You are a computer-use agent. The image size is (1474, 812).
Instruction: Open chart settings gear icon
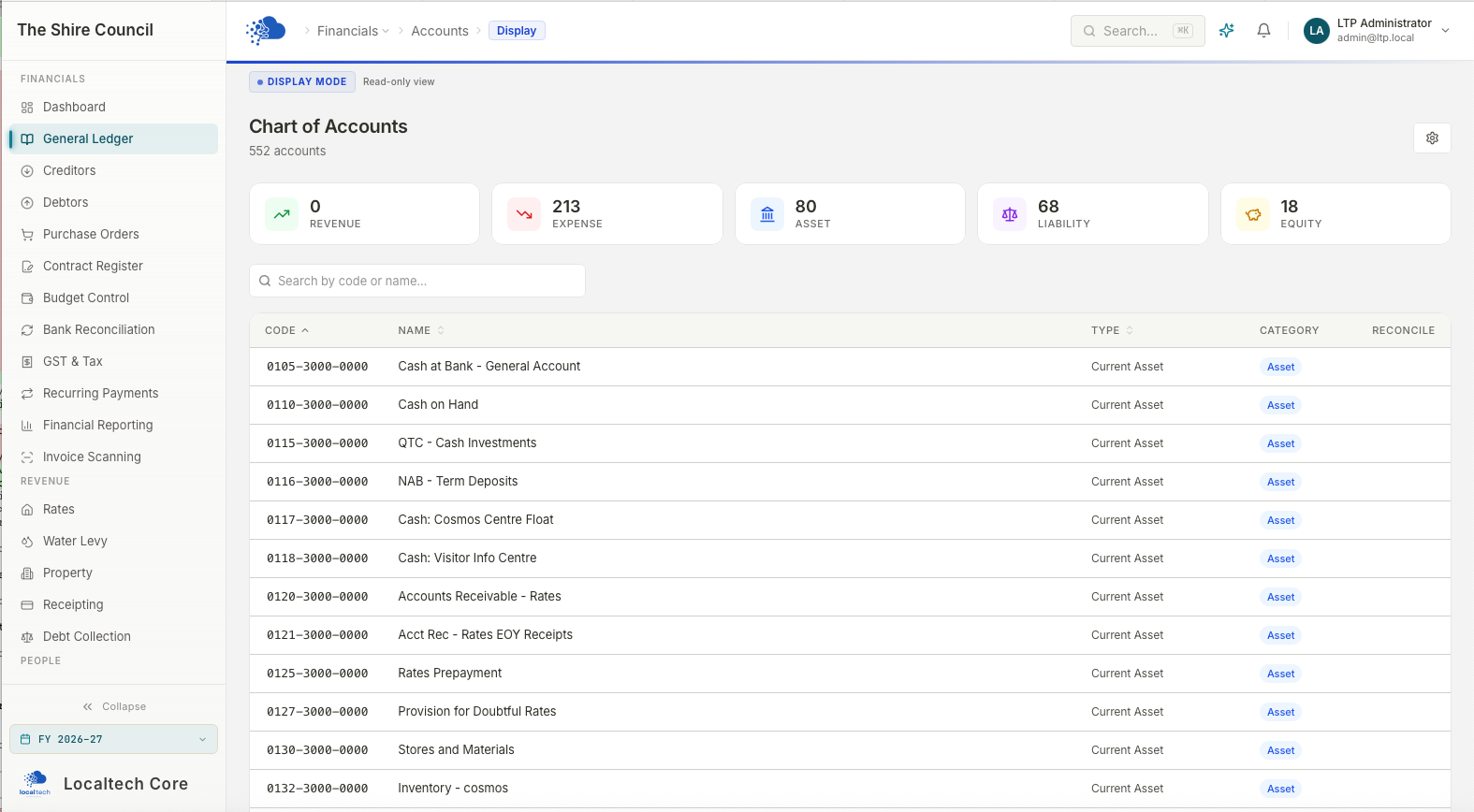[1432, 138]
